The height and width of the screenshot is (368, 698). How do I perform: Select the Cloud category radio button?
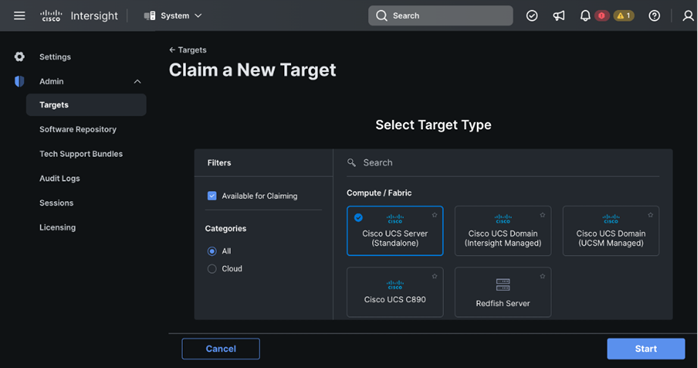point(212,269)
